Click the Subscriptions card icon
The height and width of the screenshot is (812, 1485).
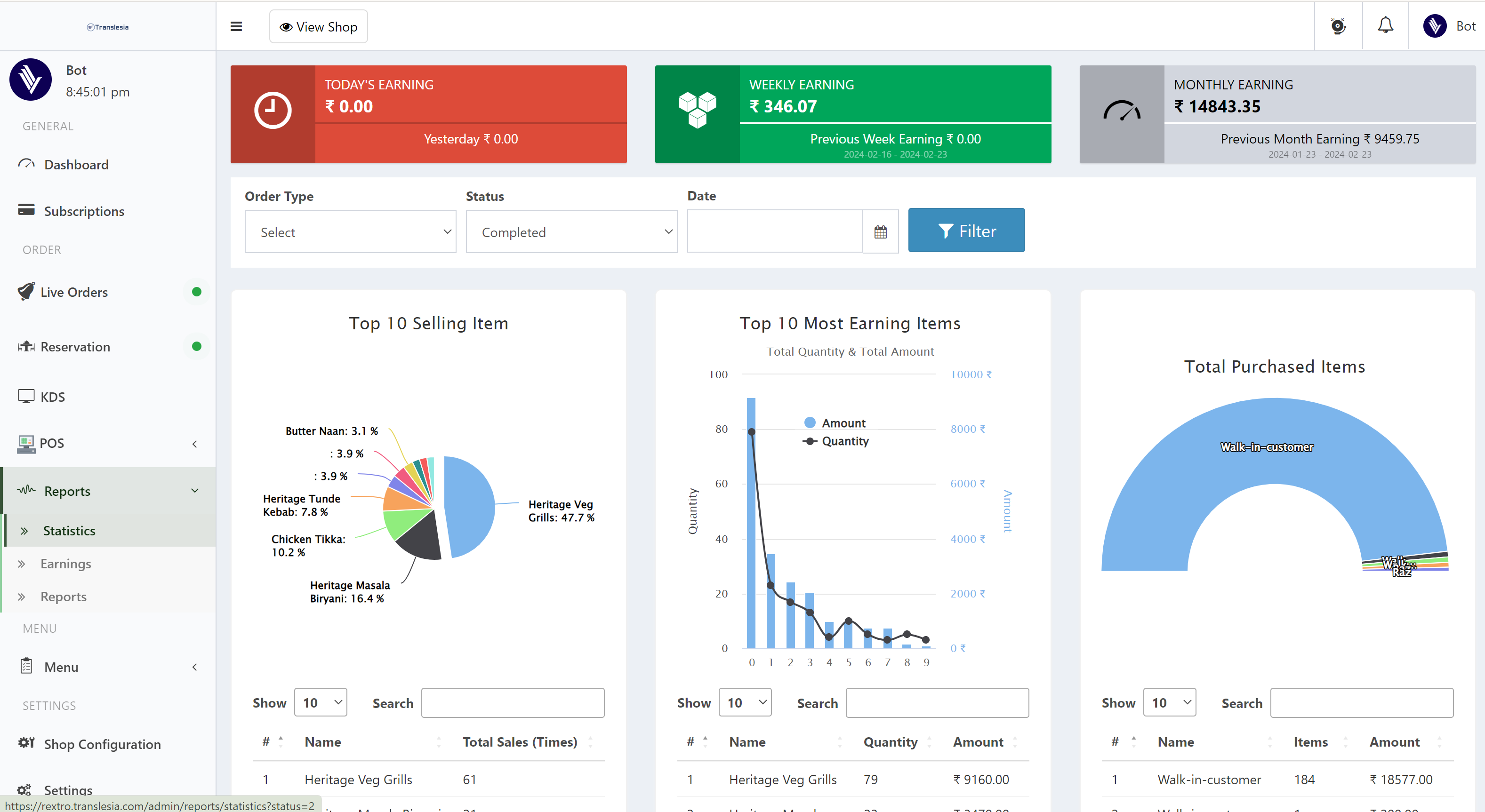(26, 210)
